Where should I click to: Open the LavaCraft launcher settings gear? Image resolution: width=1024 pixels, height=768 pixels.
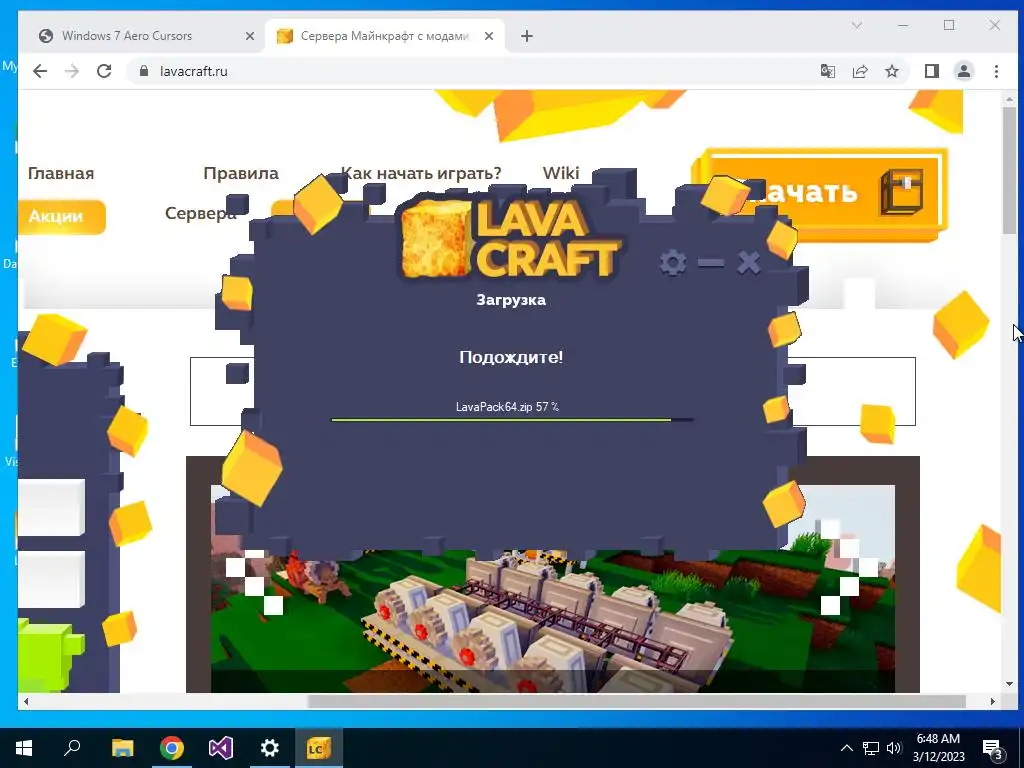coord(672,263)
